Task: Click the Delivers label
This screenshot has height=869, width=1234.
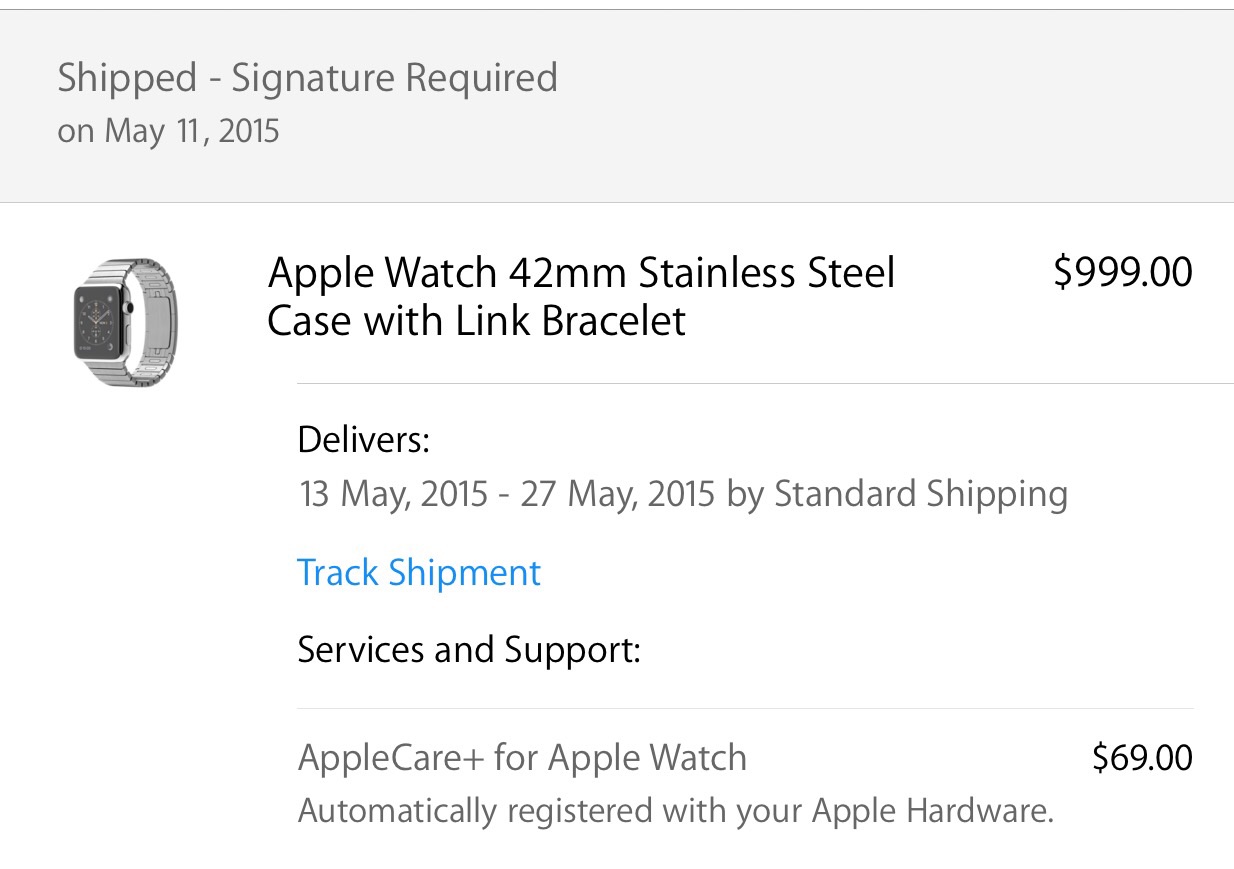Action: [x=364, y=439]
